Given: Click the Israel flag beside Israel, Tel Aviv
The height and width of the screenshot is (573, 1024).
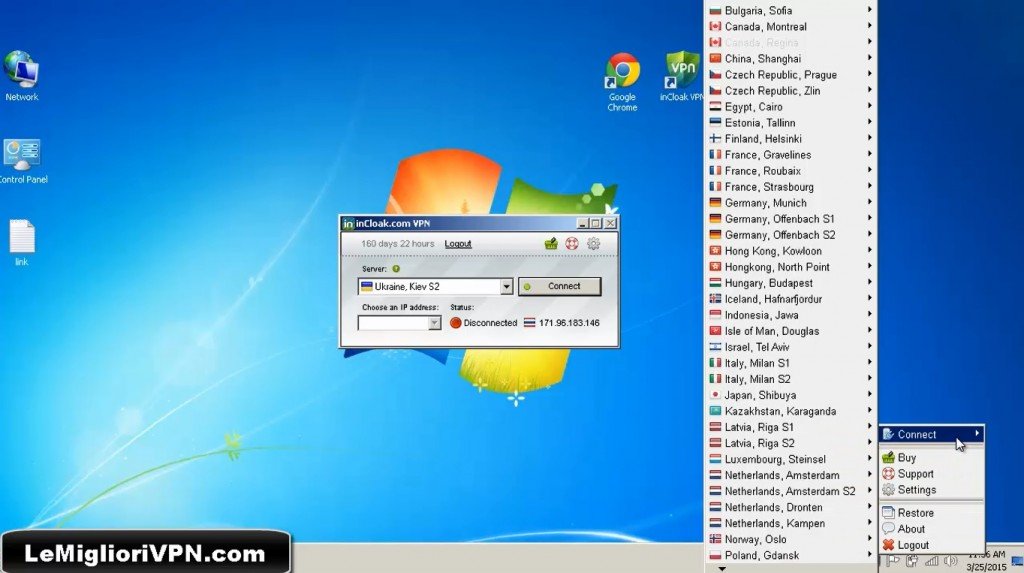Looking at the screenshot, I should [x=715, y=347].
